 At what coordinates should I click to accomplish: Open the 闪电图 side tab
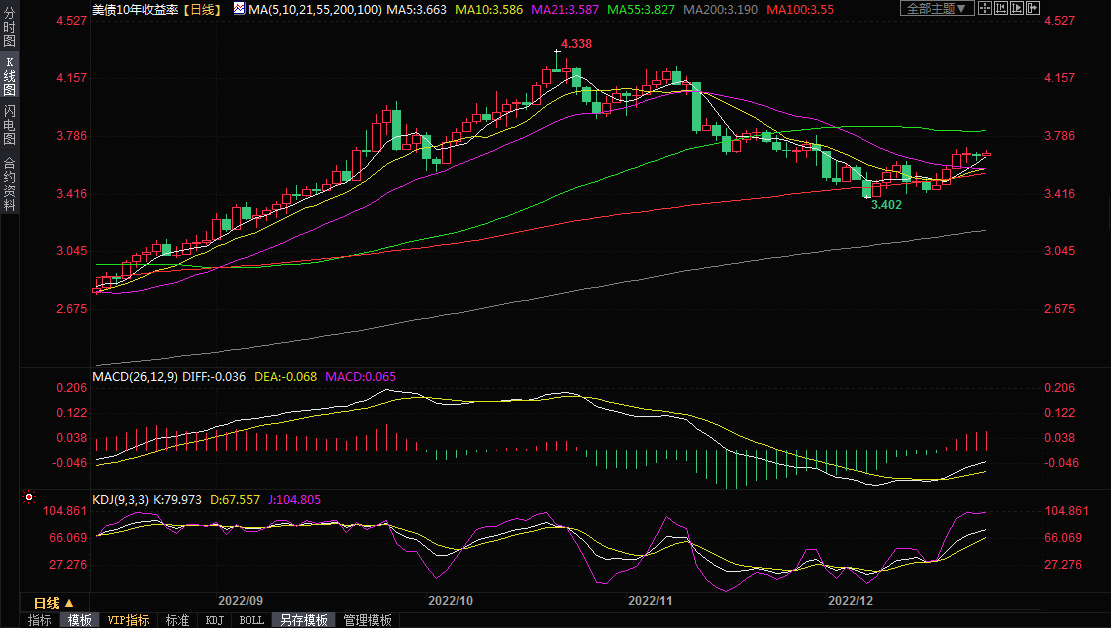point(9,124)
